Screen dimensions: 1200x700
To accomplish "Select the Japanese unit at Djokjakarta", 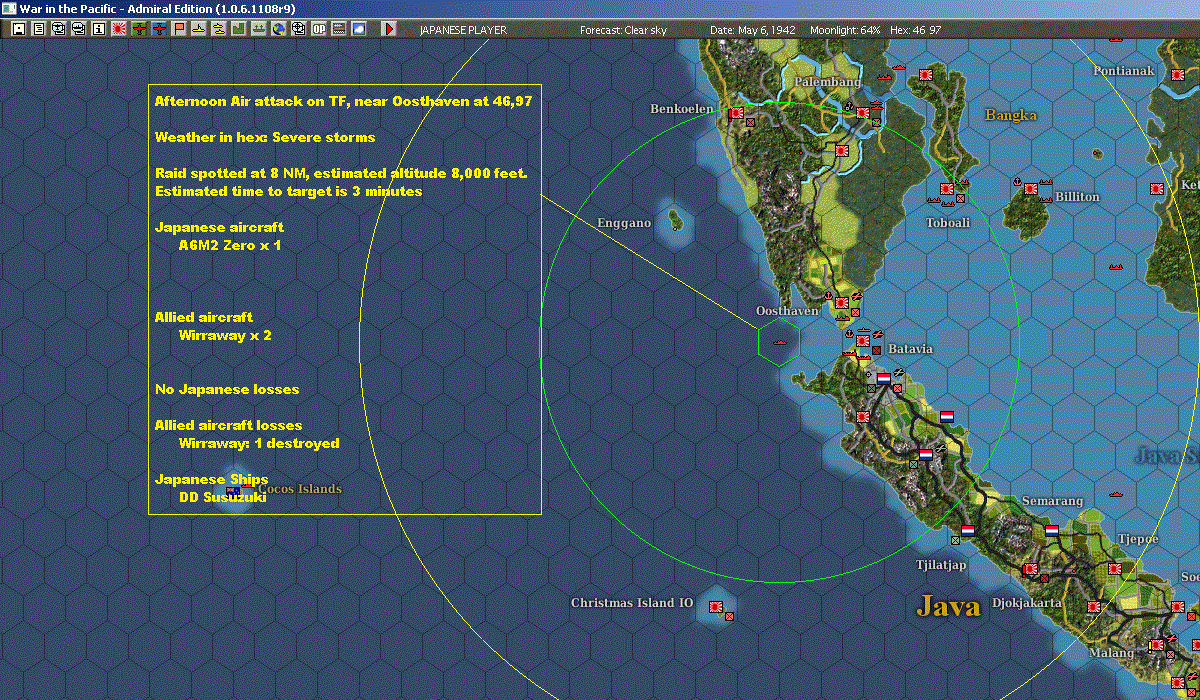I will pyautogui.click(x=1030, y=569).
